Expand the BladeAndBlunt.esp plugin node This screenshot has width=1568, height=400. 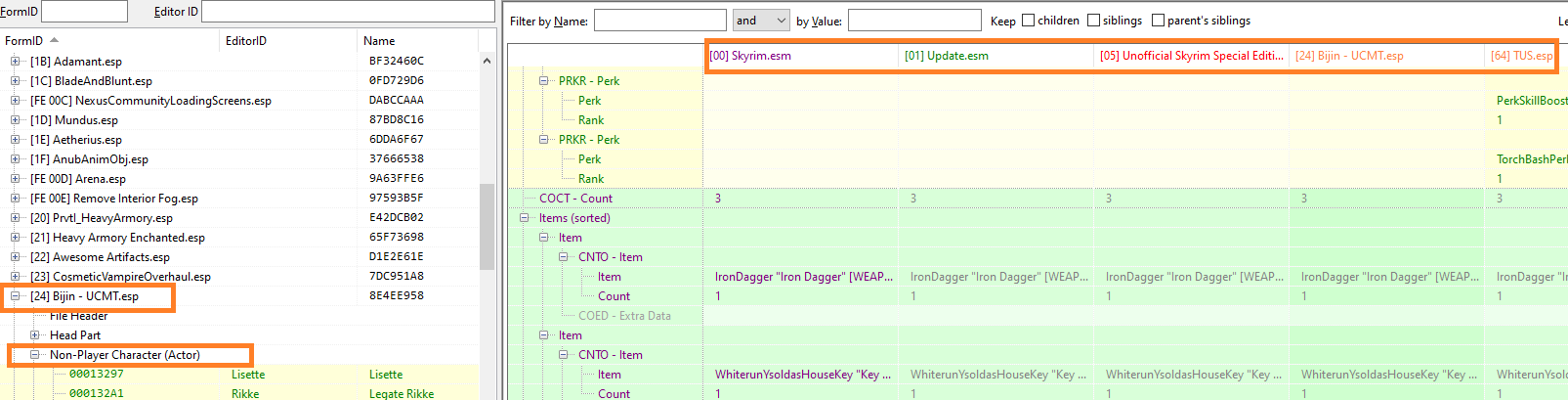pos(15,81)
